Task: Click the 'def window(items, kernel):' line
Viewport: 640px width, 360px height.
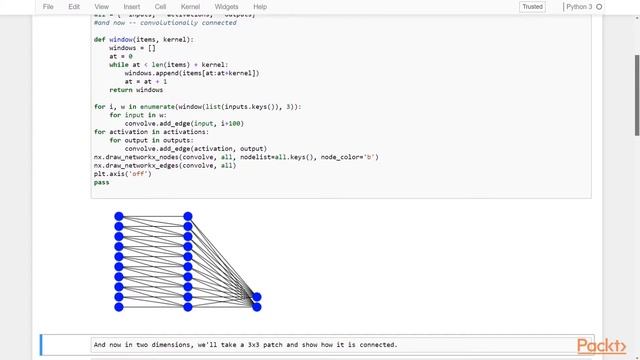Action: coord(144,40)
